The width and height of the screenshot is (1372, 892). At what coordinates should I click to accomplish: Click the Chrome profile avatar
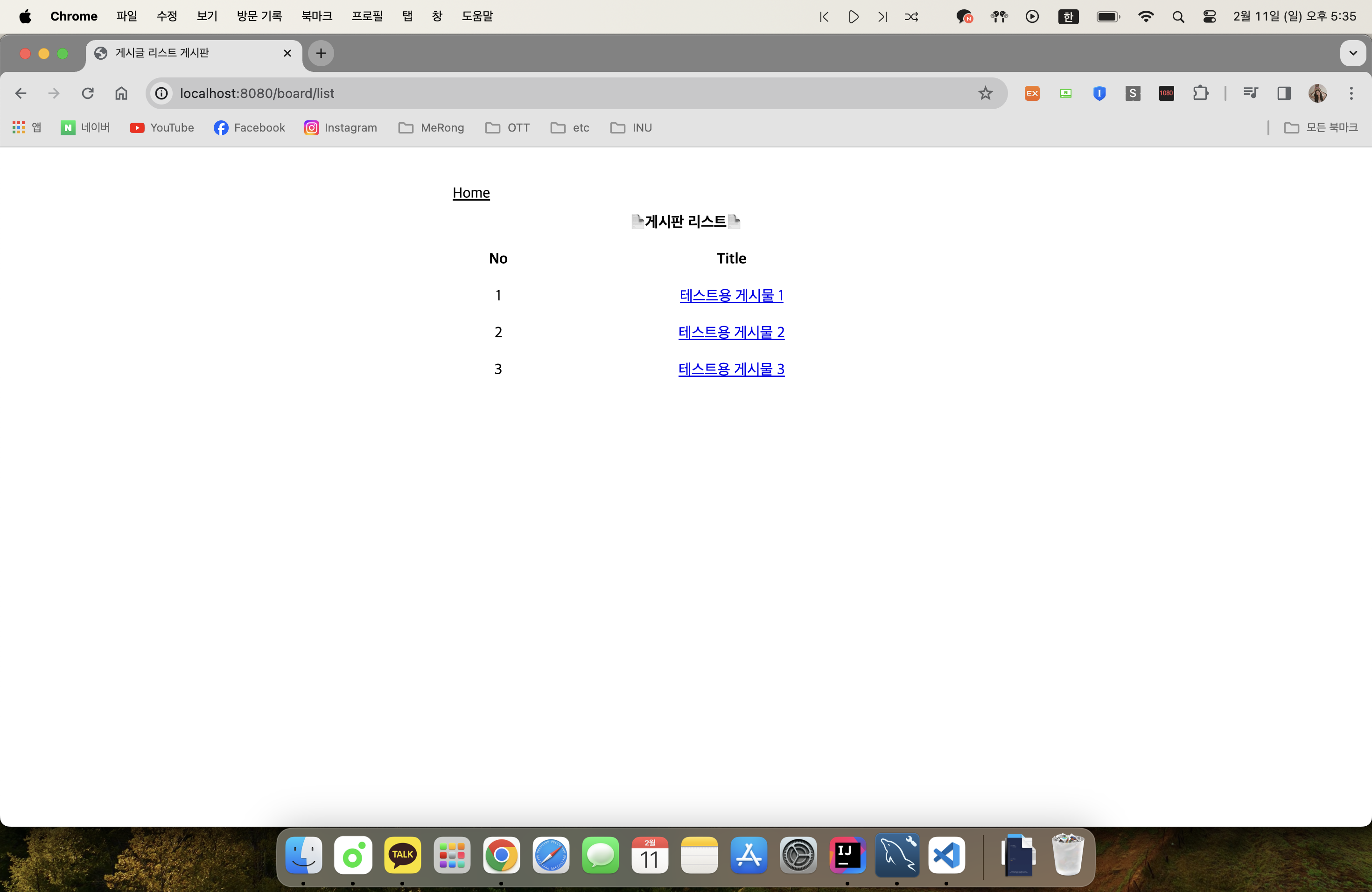click(x=1317, y=93)
